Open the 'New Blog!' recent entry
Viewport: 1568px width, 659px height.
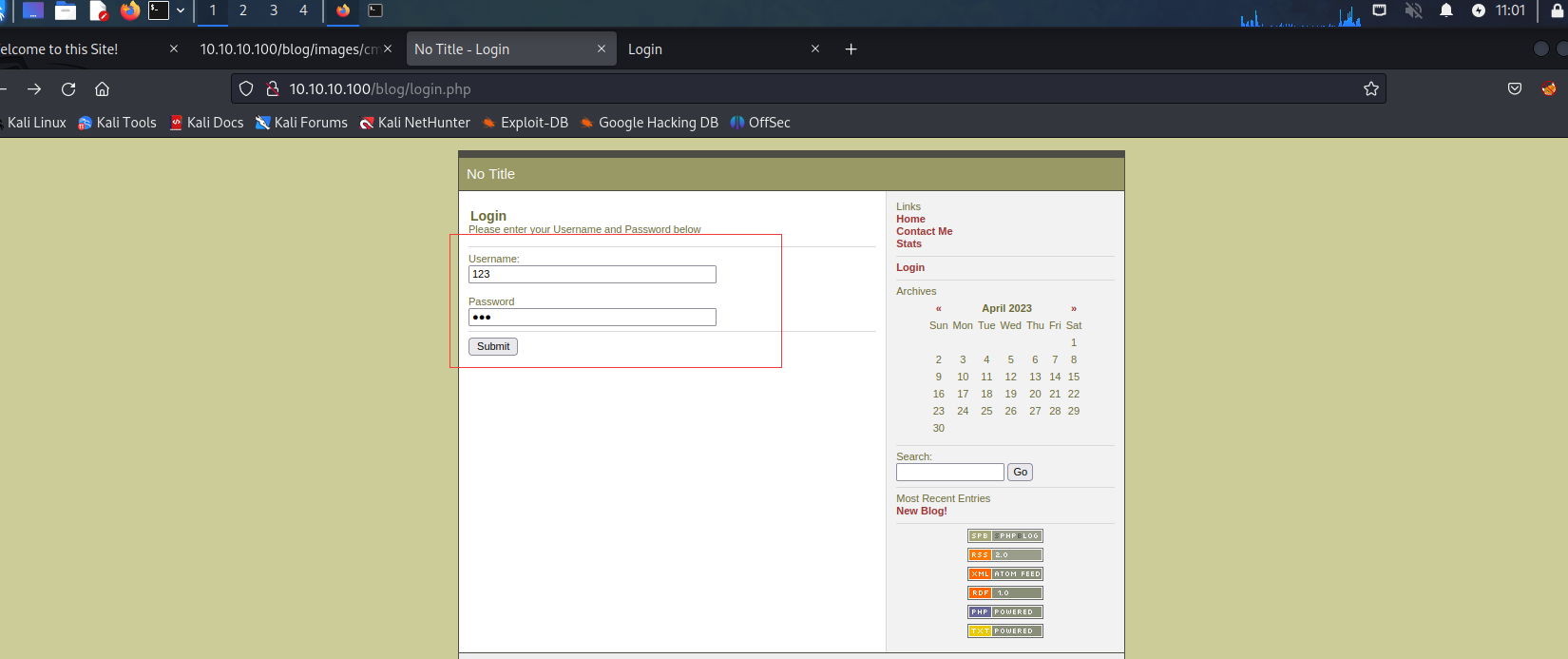click(922, 511)
